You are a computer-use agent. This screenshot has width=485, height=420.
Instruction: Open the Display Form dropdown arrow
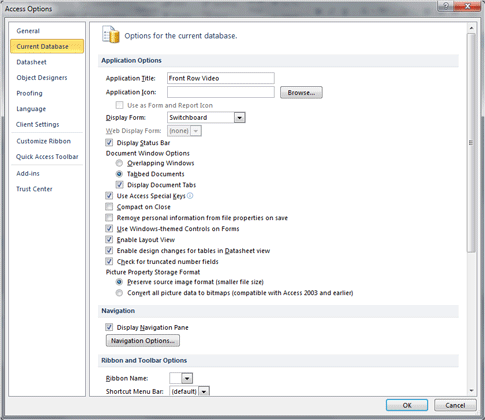(x=239, y=118)
